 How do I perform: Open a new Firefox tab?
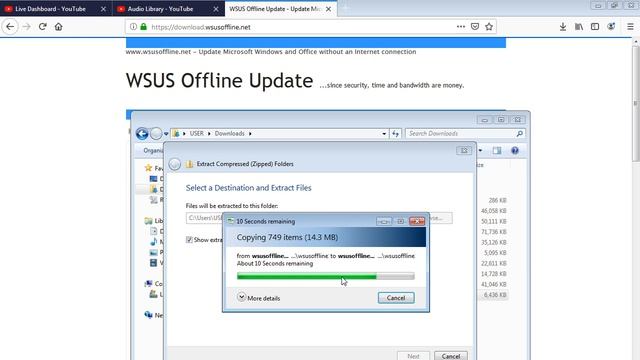point(346,9)
